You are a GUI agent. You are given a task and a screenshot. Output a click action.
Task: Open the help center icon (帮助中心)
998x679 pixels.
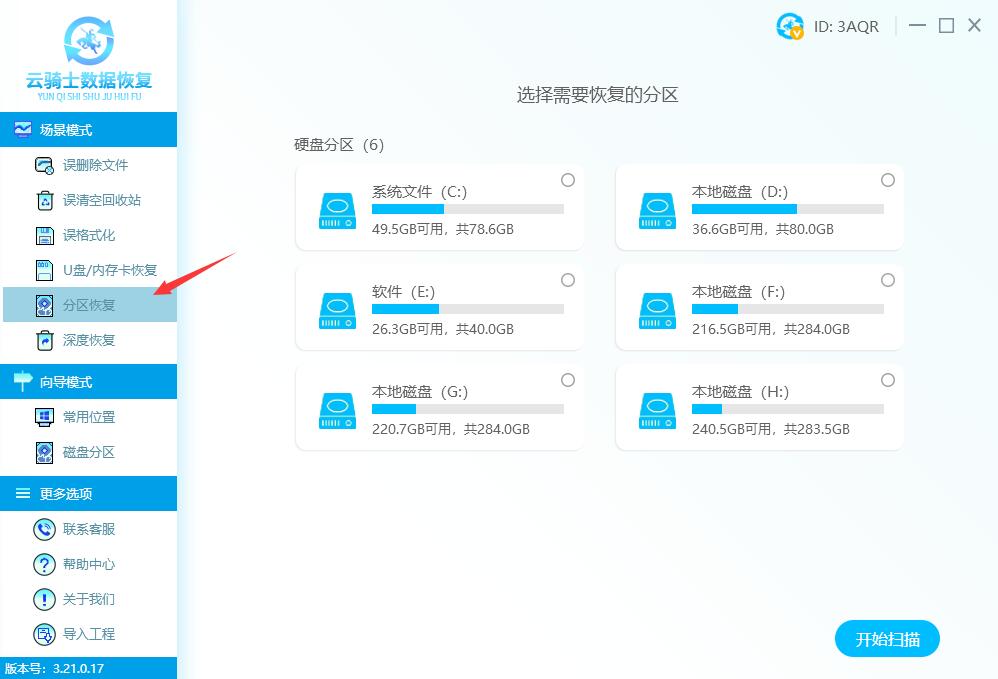(x=45, y=564)
